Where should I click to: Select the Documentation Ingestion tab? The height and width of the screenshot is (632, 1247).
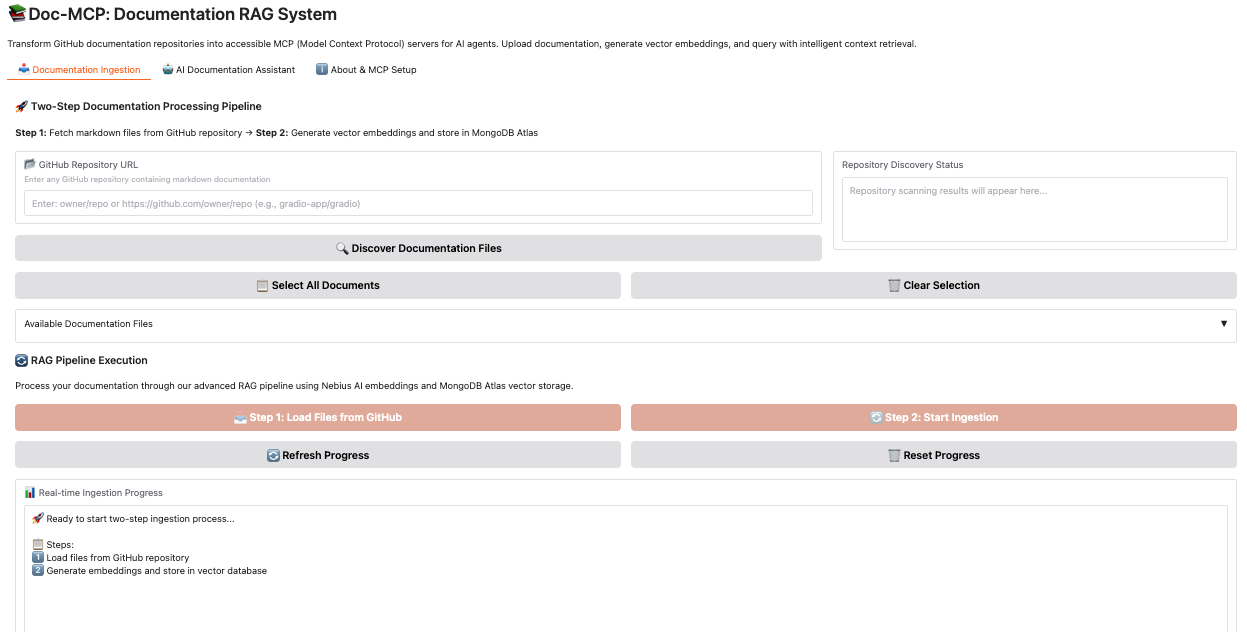pyautogui.click(x=79, y=70)
